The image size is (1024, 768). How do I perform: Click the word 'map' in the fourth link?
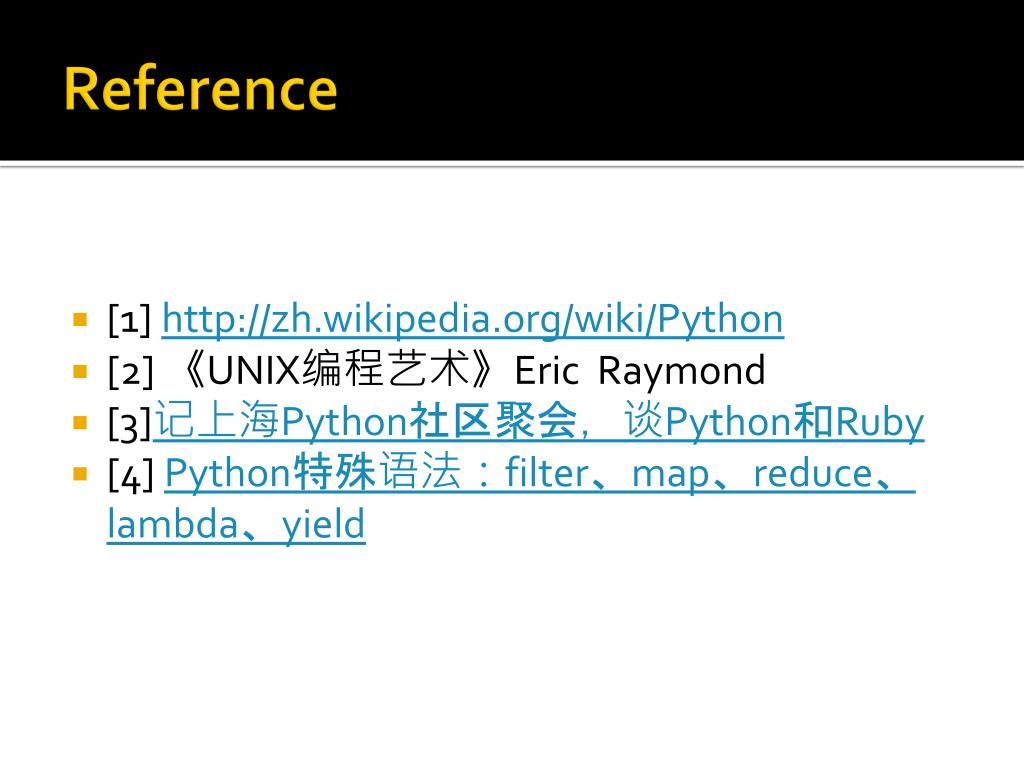coord(671,476)
